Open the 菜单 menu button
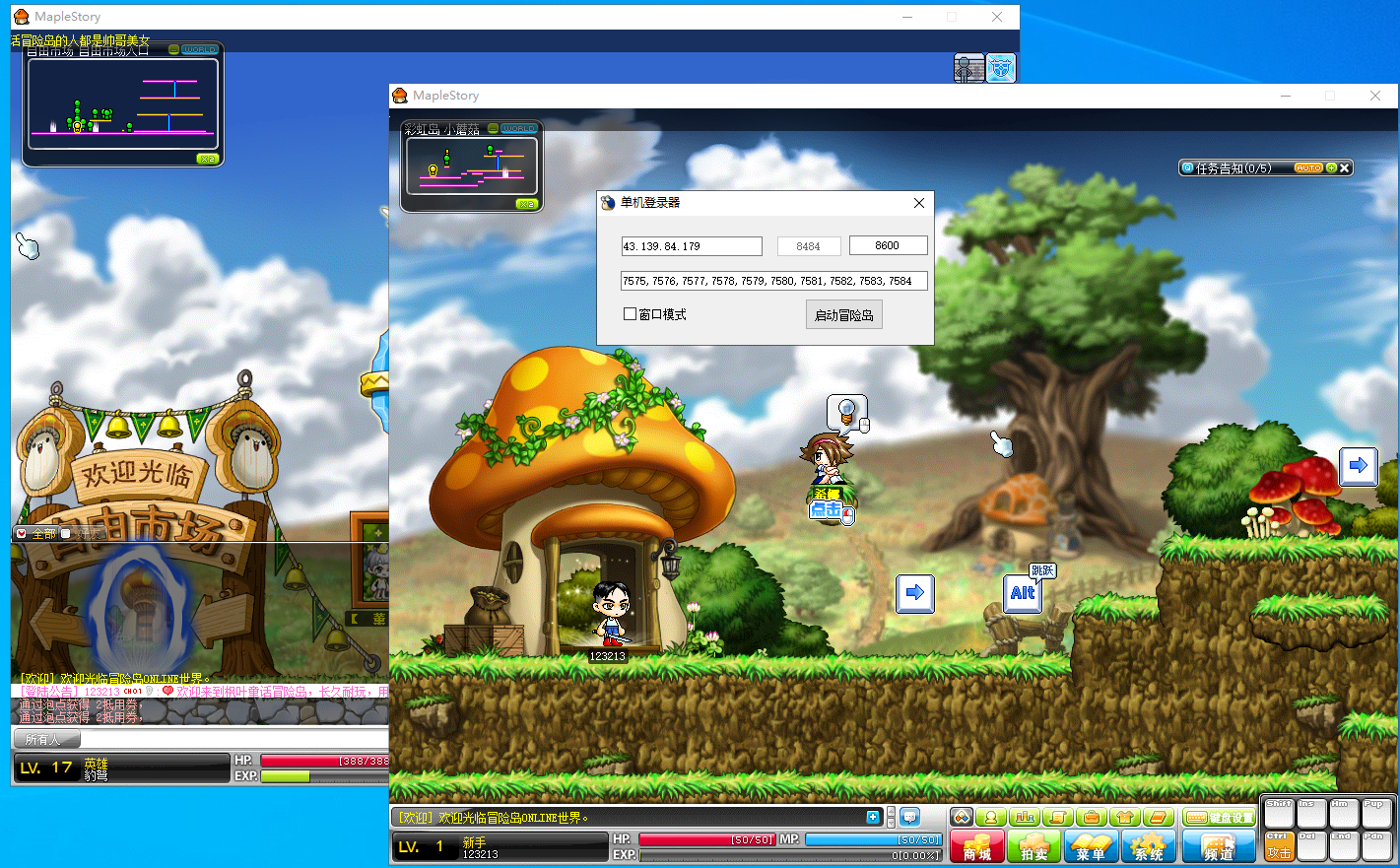Viewport: 1400px width, 868px height. click(x=1091, y=846)
